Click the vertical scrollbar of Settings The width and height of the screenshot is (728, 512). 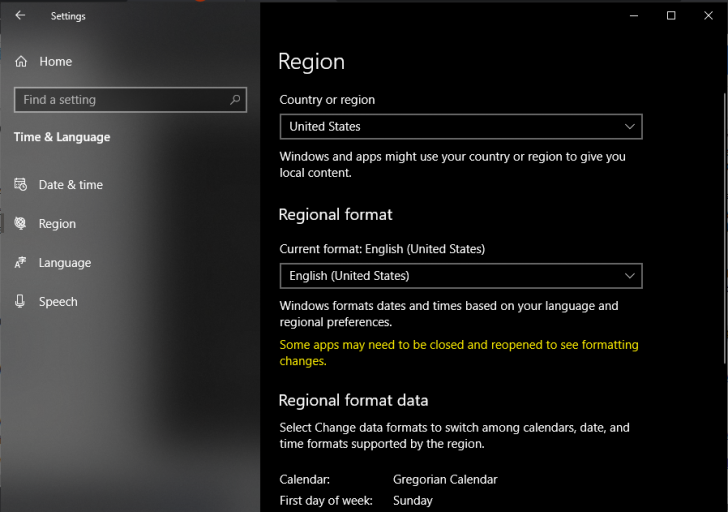(725, 227)
